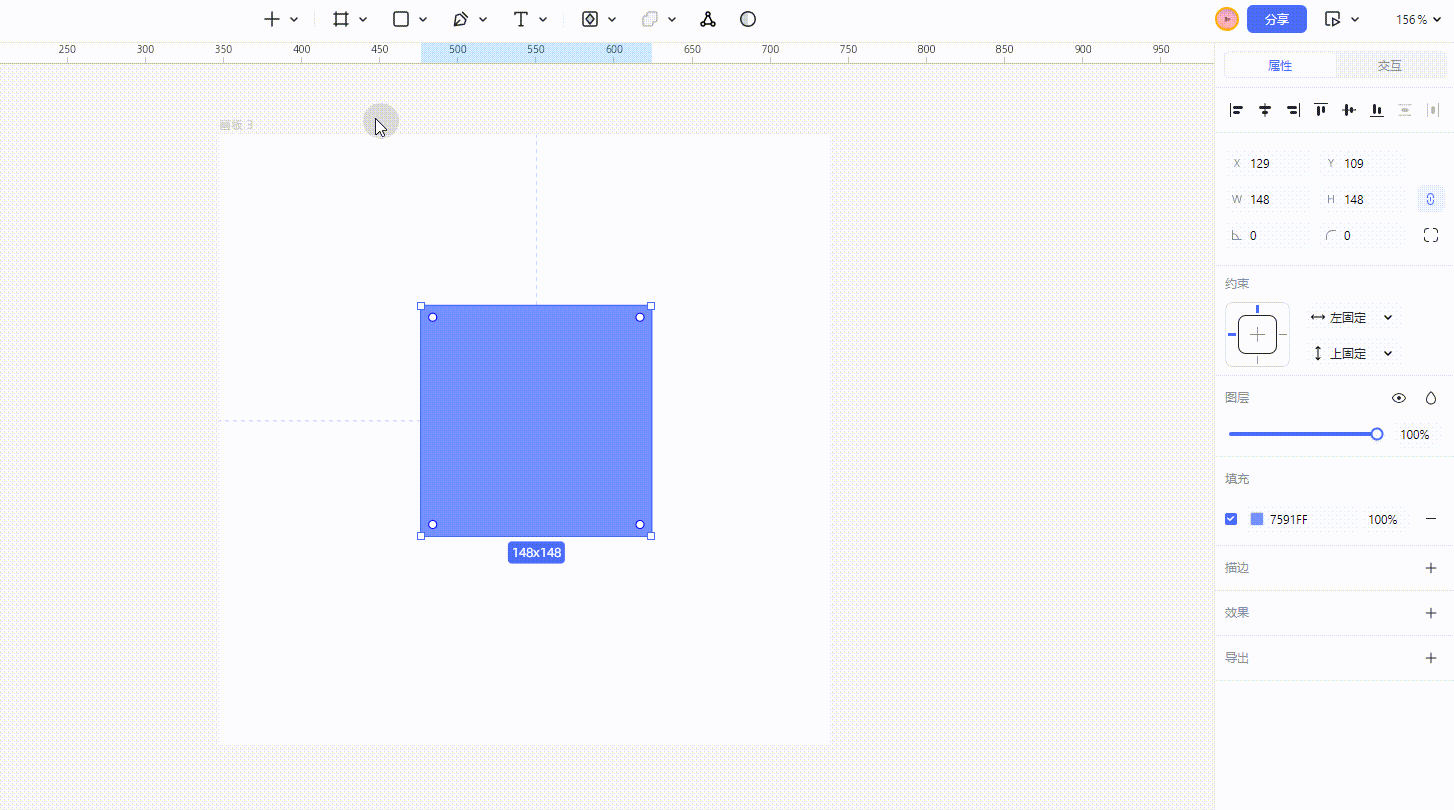Image resolution: width=1454 pixels, height=810 pixels.
Task: Click the independent corner radius icon
Action: click(1431, 235)
